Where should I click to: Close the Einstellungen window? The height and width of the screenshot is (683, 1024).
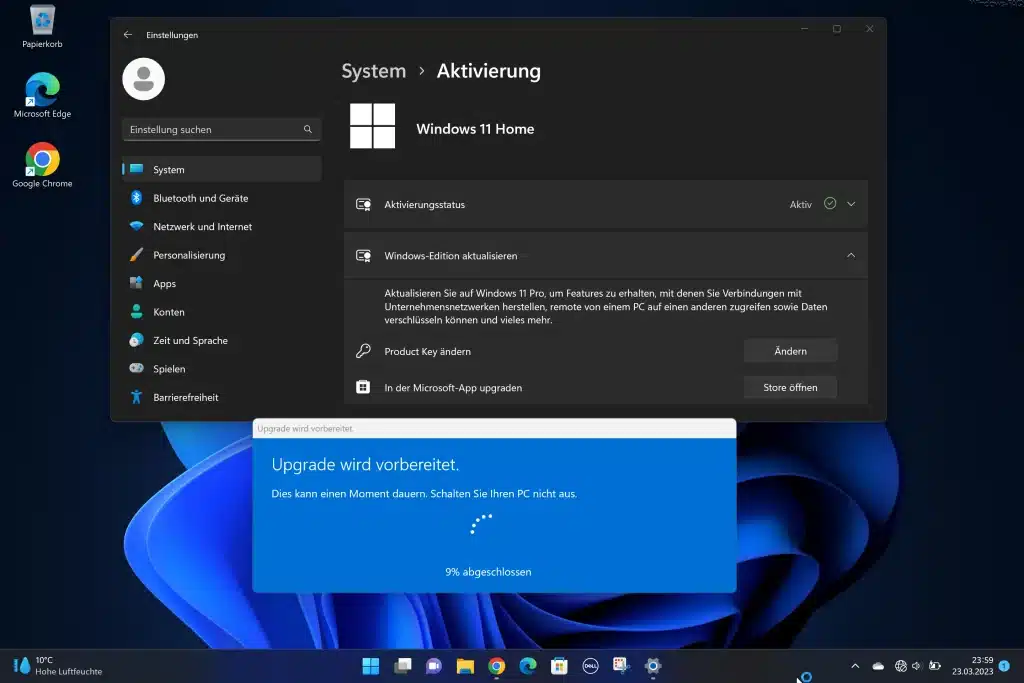click(x=869, y=29)
